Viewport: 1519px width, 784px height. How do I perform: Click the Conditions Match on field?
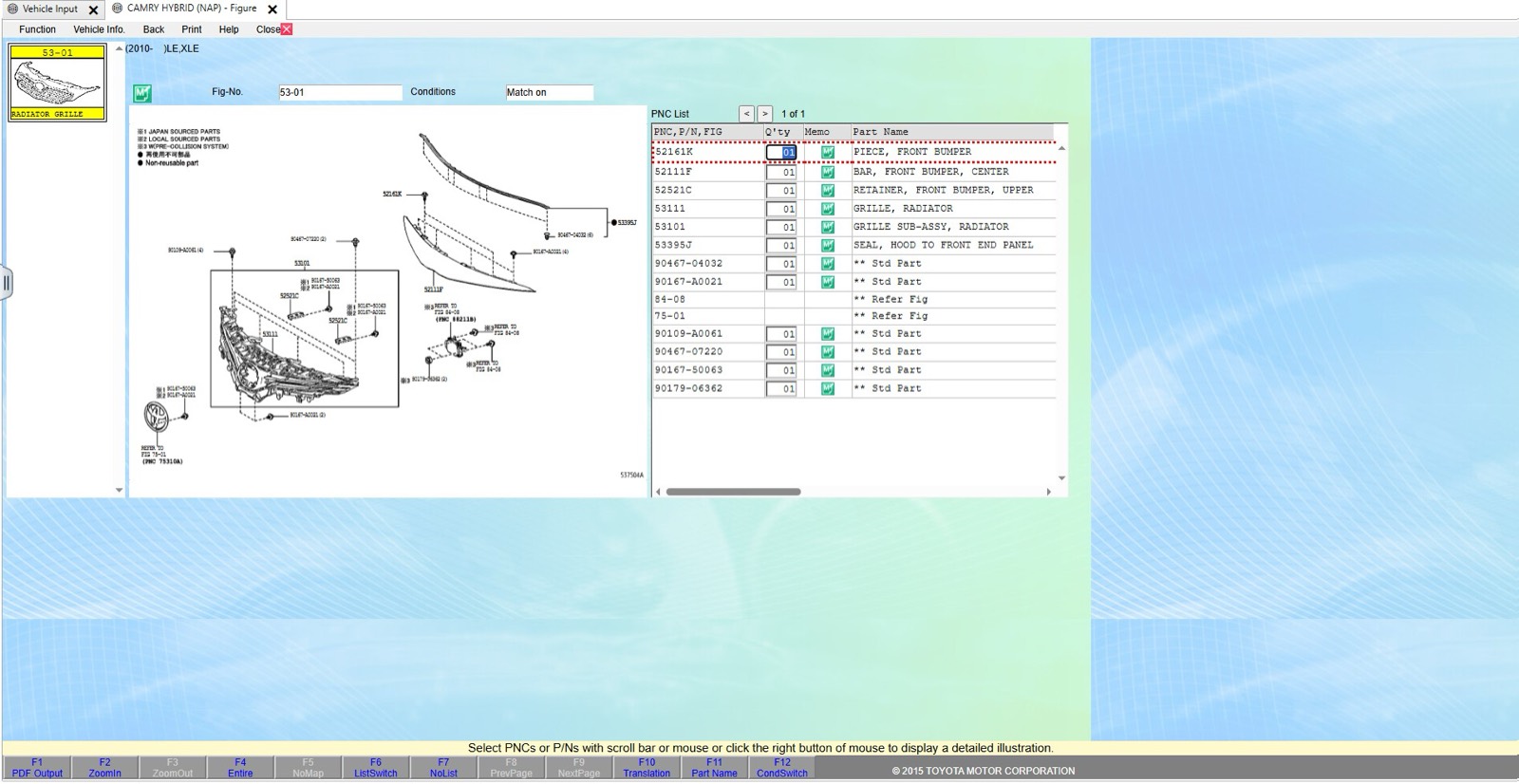[x=549, y=93]
